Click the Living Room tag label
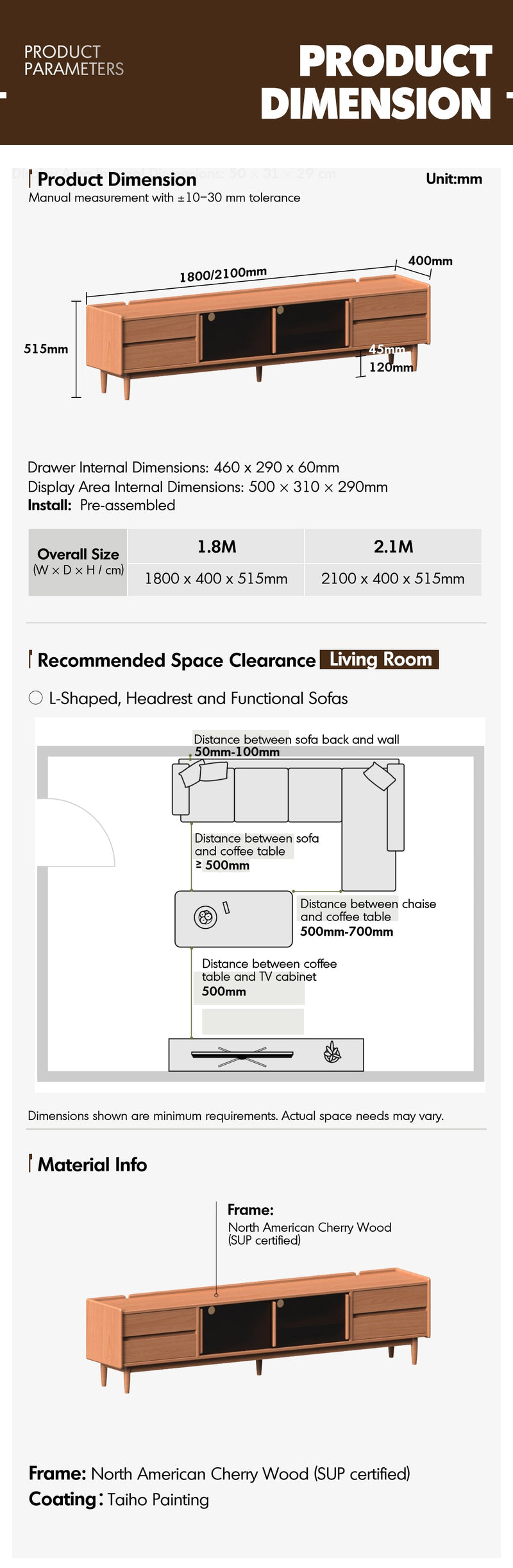The width and height of the screenshot is (513, 1568). (380, 659)
